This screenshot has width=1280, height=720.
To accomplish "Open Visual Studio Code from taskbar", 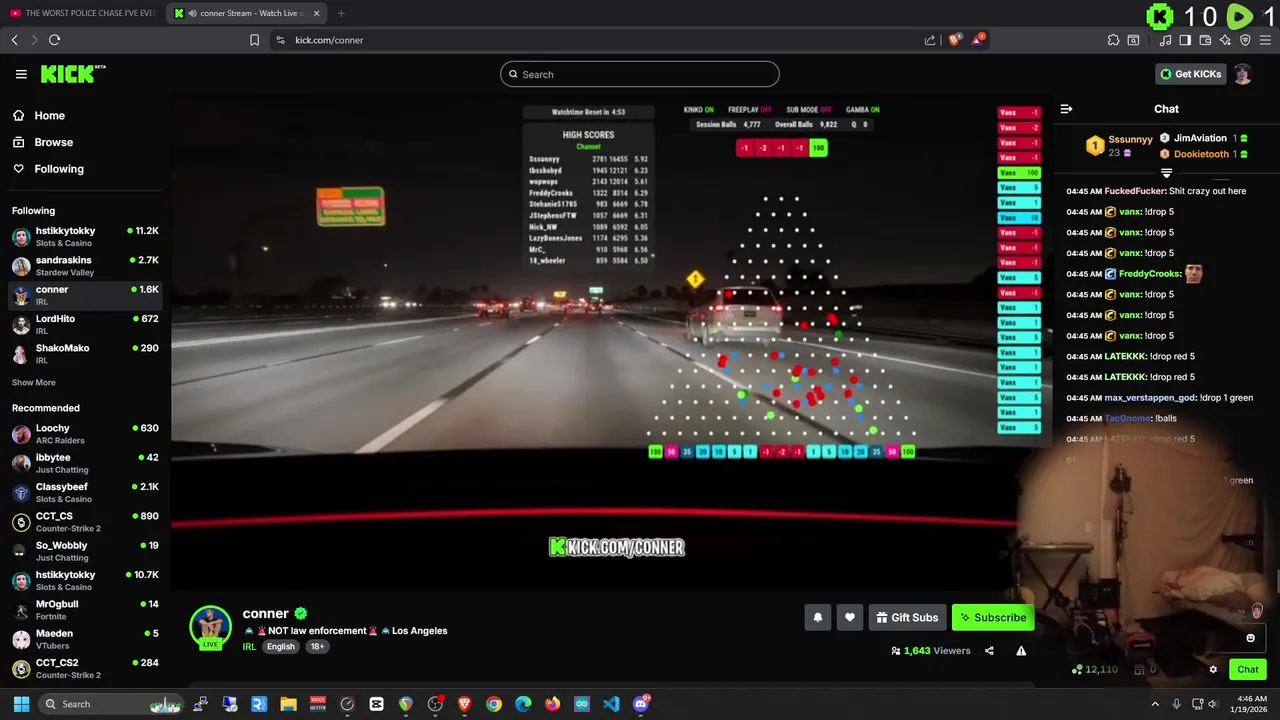I will tap(611, 704).
